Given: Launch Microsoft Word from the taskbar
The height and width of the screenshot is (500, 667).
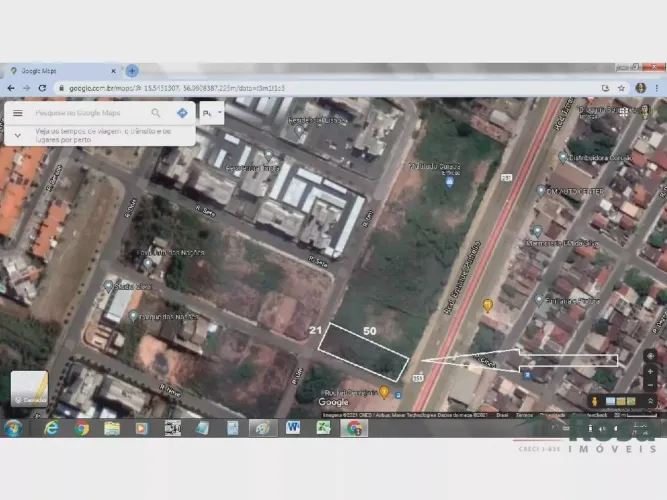Looking at the screenshot, I should pyautogui.click(x=293, y=428).
